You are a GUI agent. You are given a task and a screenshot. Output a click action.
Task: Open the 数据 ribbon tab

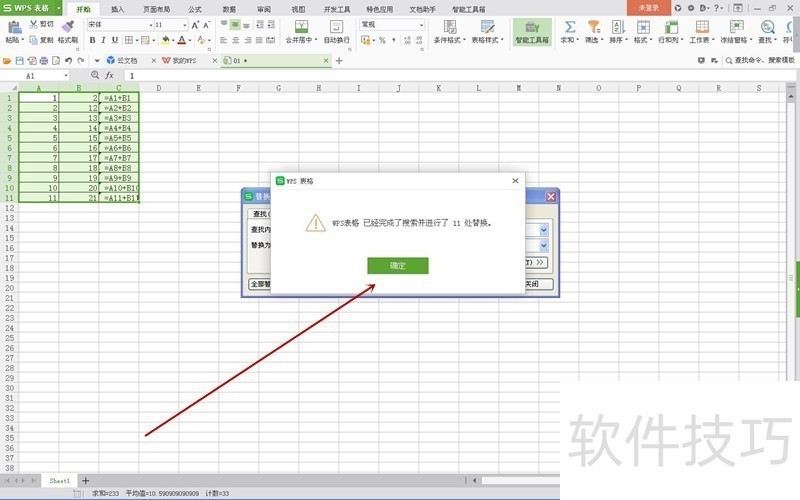(x=229, y=9)
